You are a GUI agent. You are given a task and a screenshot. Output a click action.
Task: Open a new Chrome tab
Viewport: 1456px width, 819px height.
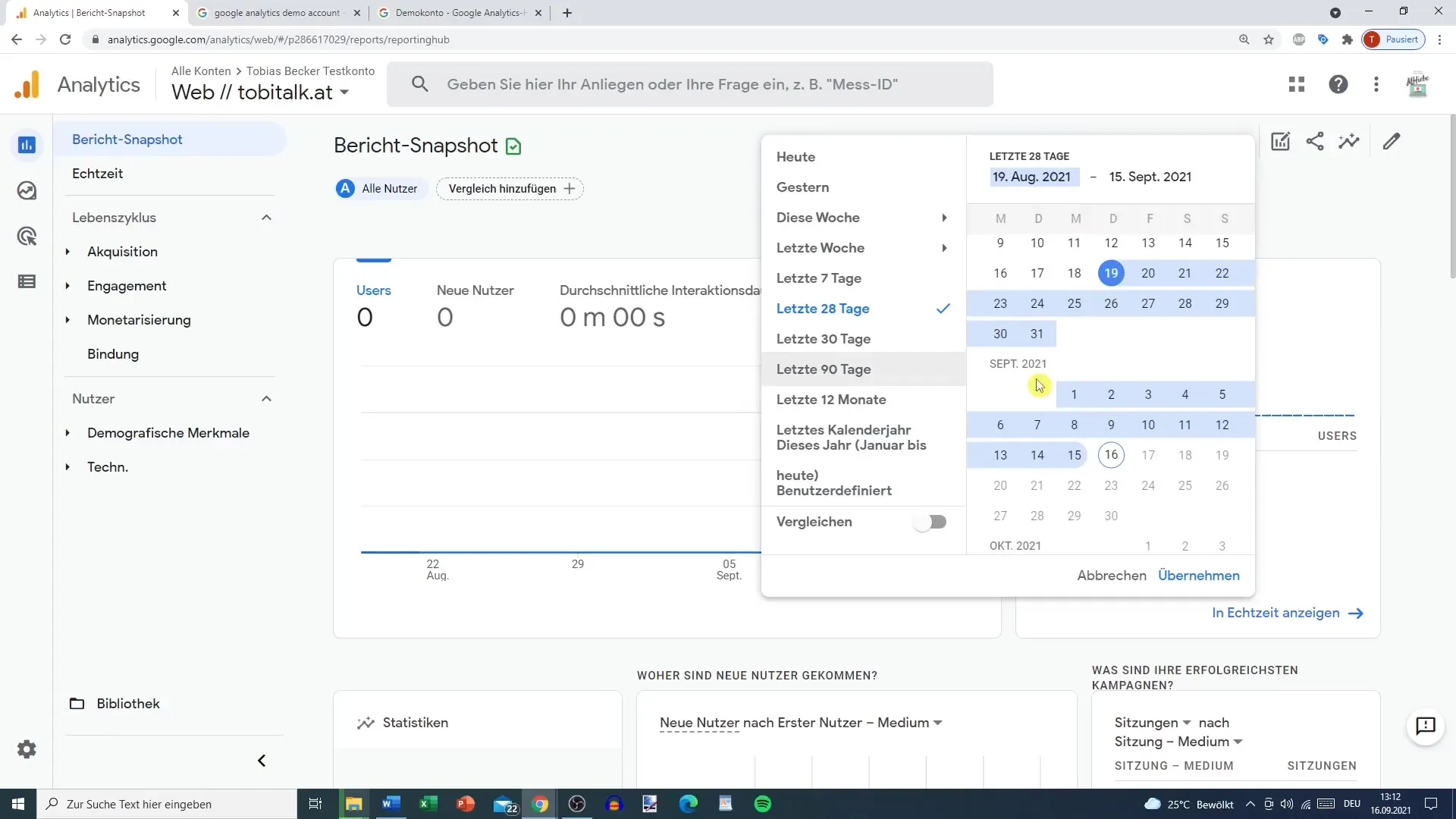pos(567,13)
